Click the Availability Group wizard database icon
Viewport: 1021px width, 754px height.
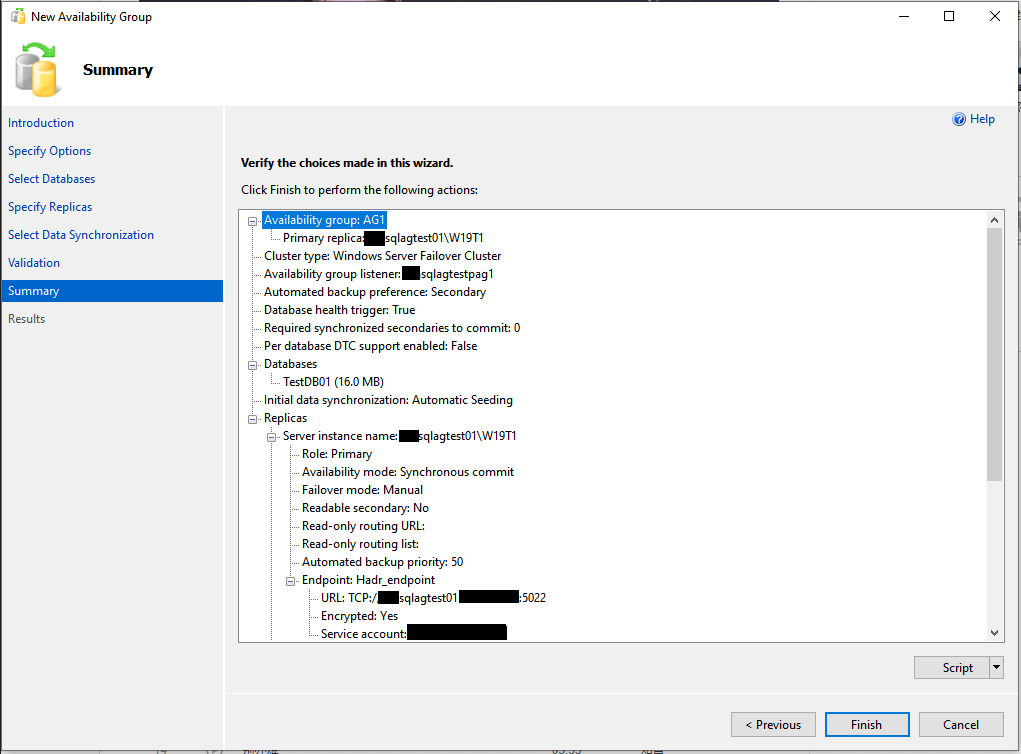point(38,69)
